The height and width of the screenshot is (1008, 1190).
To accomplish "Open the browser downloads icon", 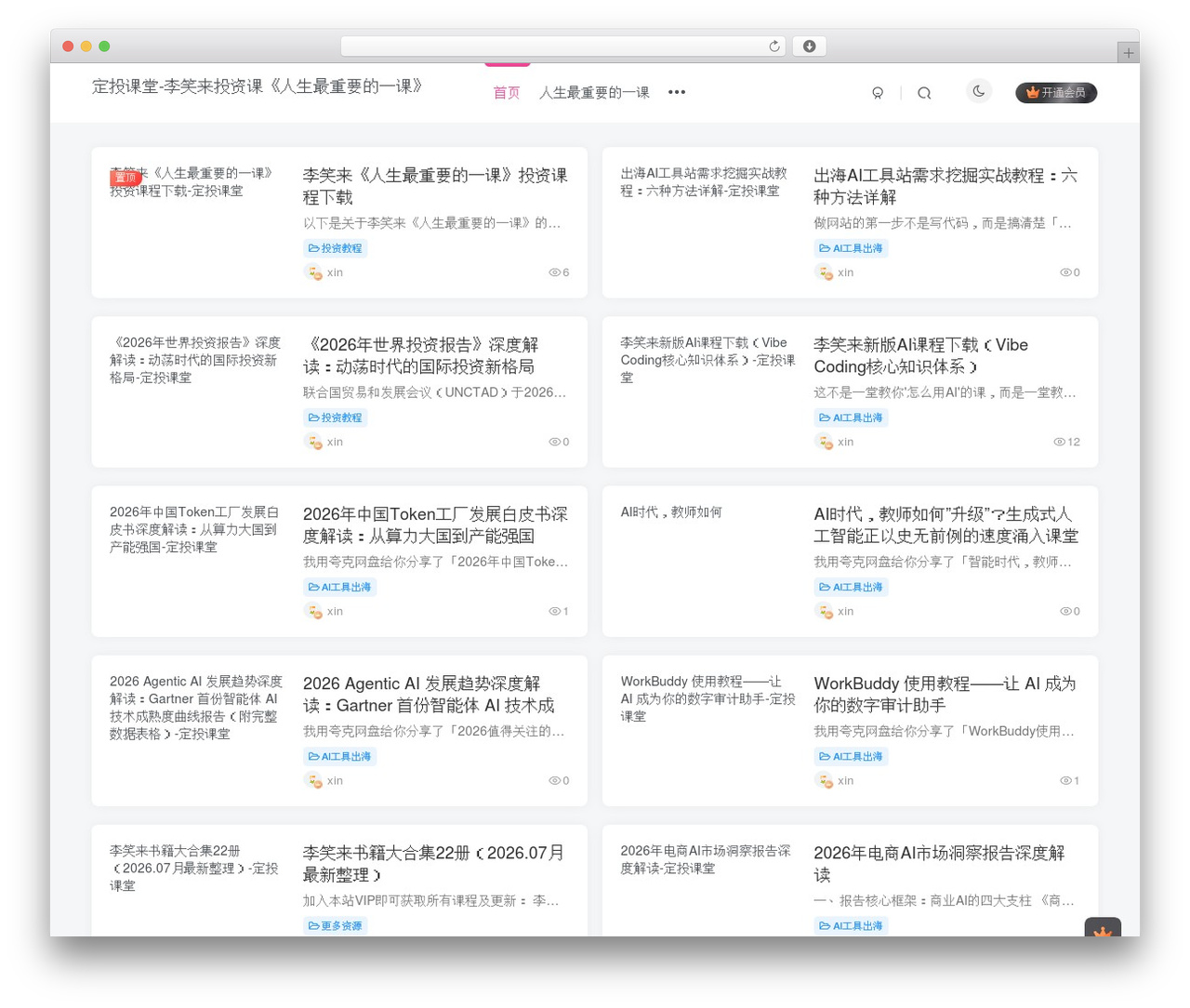I will tap(809, 46).
